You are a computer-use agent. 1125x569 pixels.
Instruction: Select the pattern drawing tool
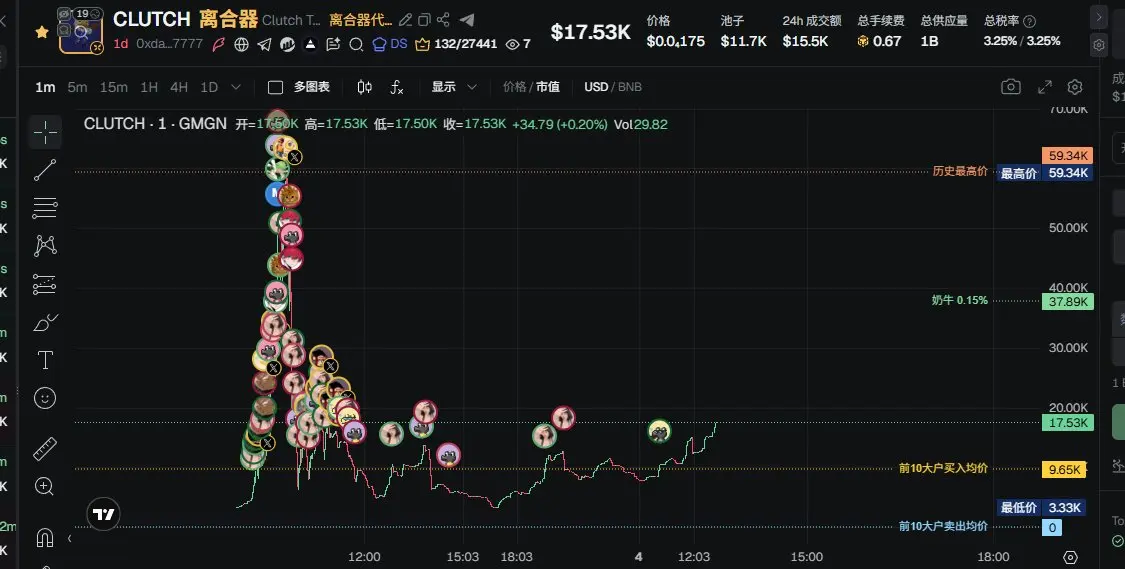[44, 246]
